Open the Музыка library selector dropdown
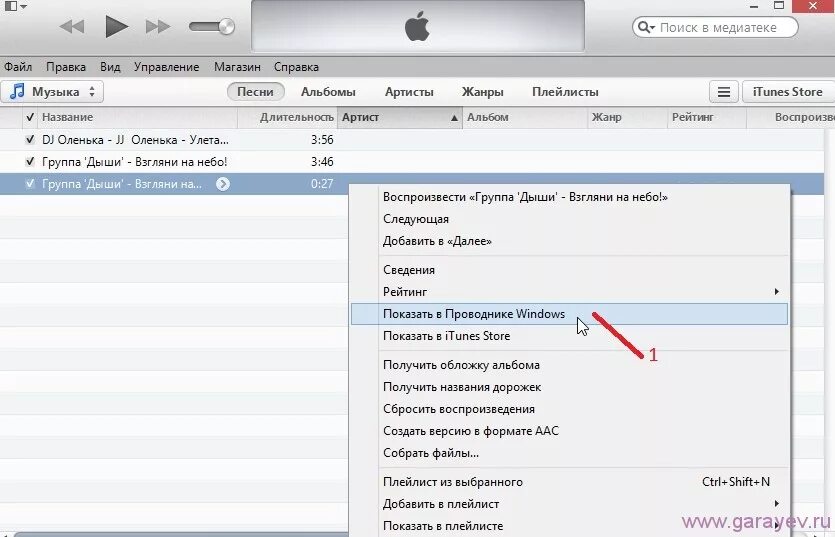 tap(52, 92)
